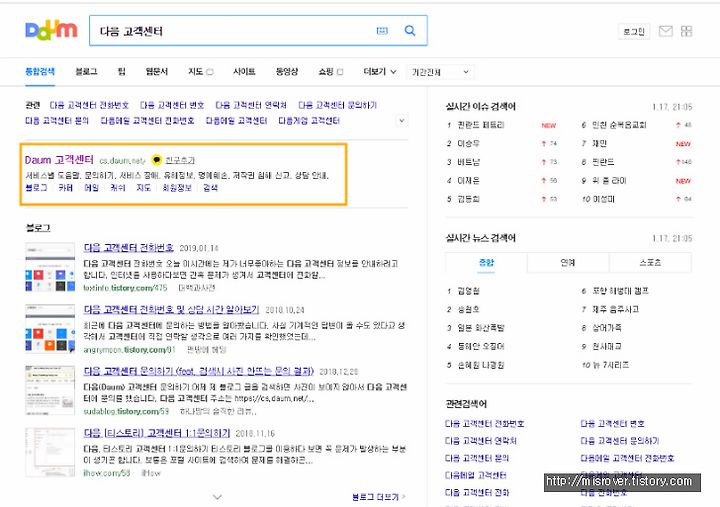Click the 블로그 더보기 link

[379, 497]
